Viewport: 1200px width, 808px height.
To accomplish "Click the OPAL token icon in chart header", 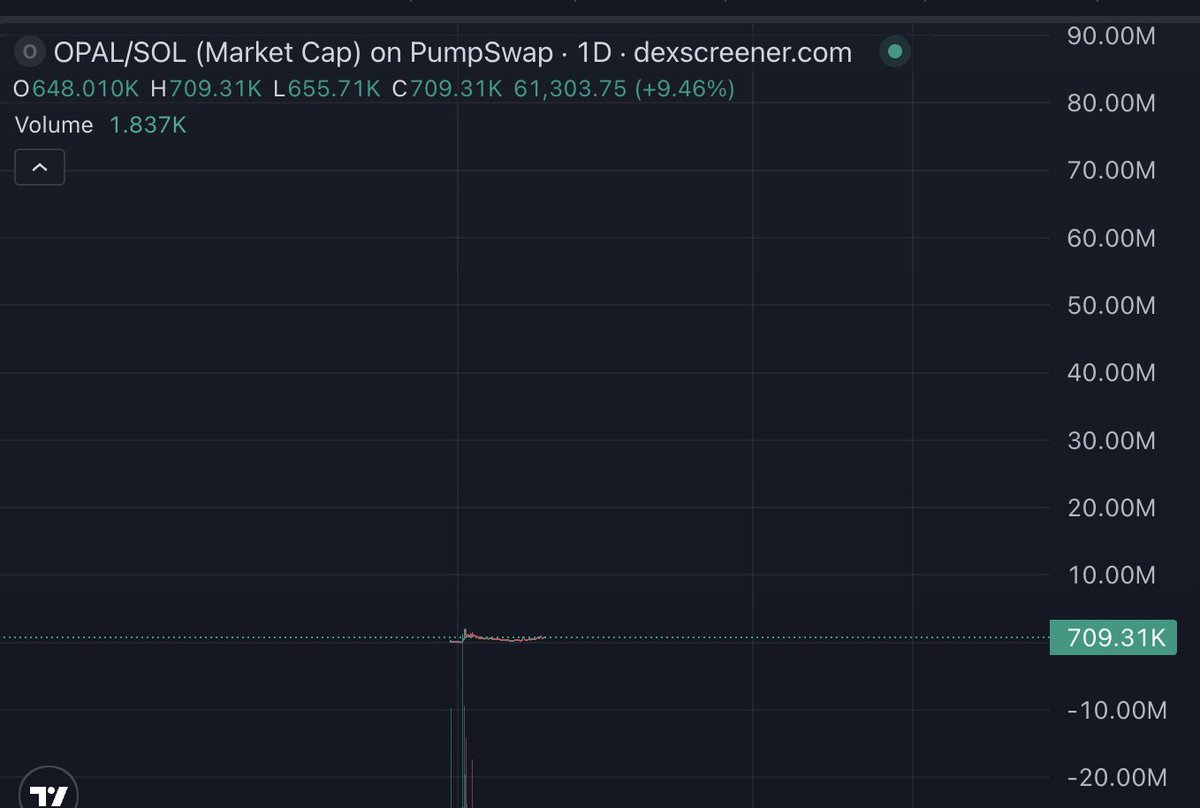I will [30, 51].
